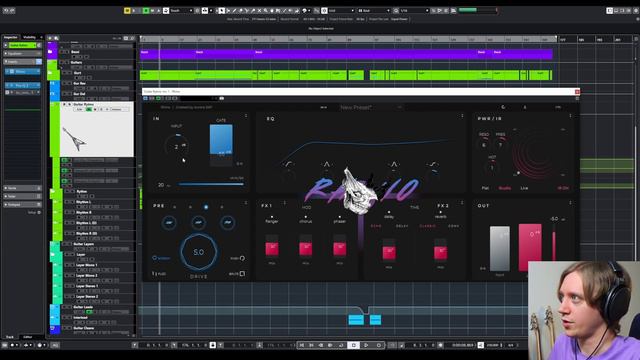Open the Bar grid type dropdown
Image resolution: width=640 pixels, height=360 pixels.
pos(374,11)
